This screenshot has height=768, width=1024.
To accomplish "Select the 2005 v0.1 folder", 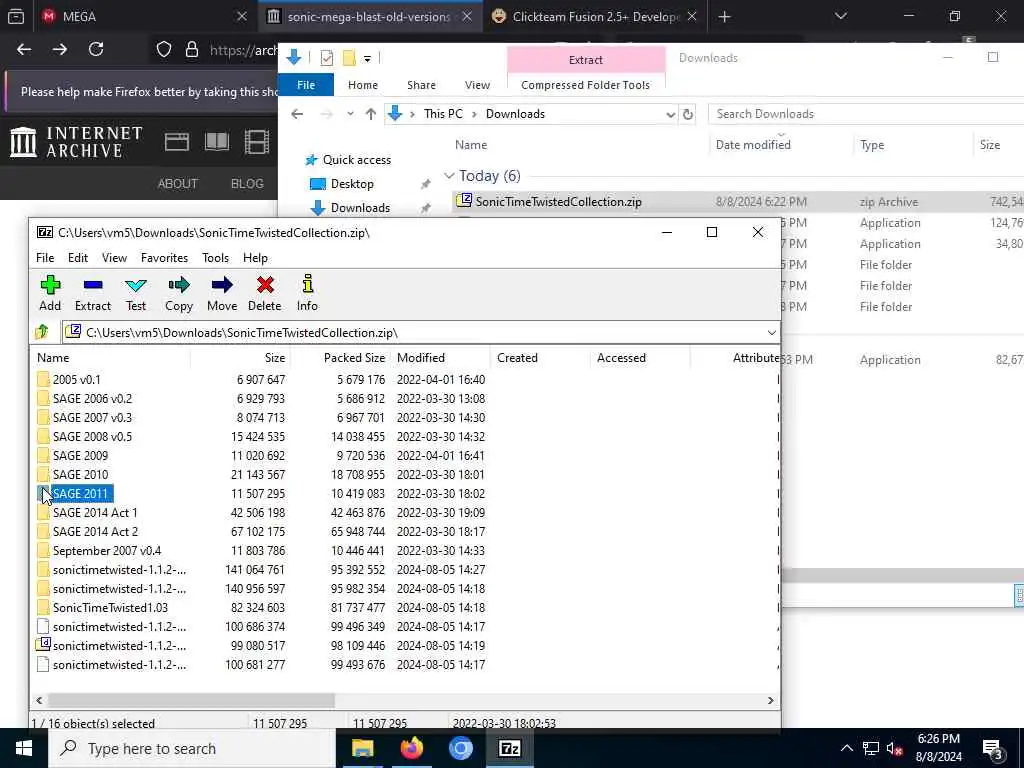I will click(x=76, y=379).
